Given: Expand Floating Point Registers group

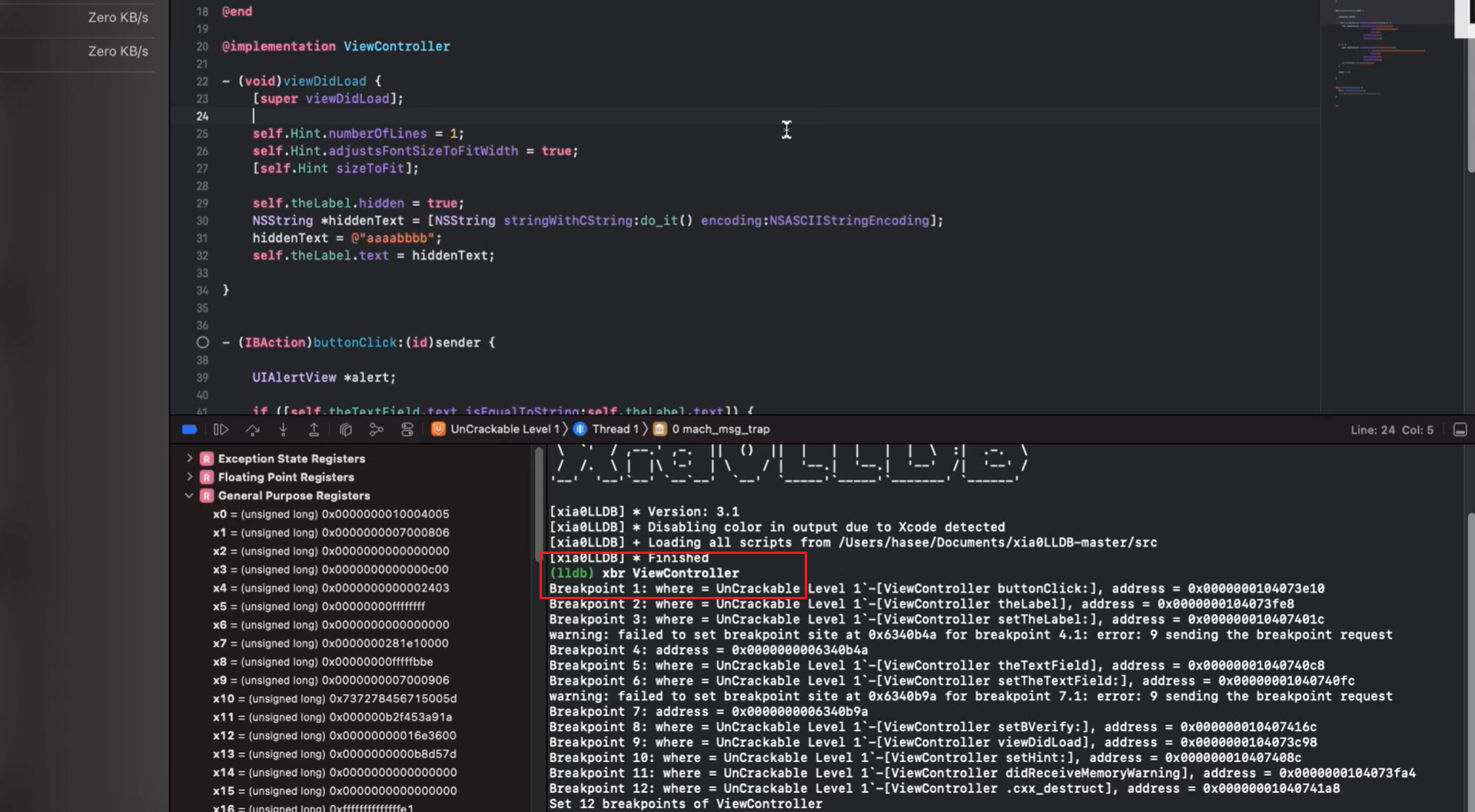Looking at the screenshot, I should [189, 476].
